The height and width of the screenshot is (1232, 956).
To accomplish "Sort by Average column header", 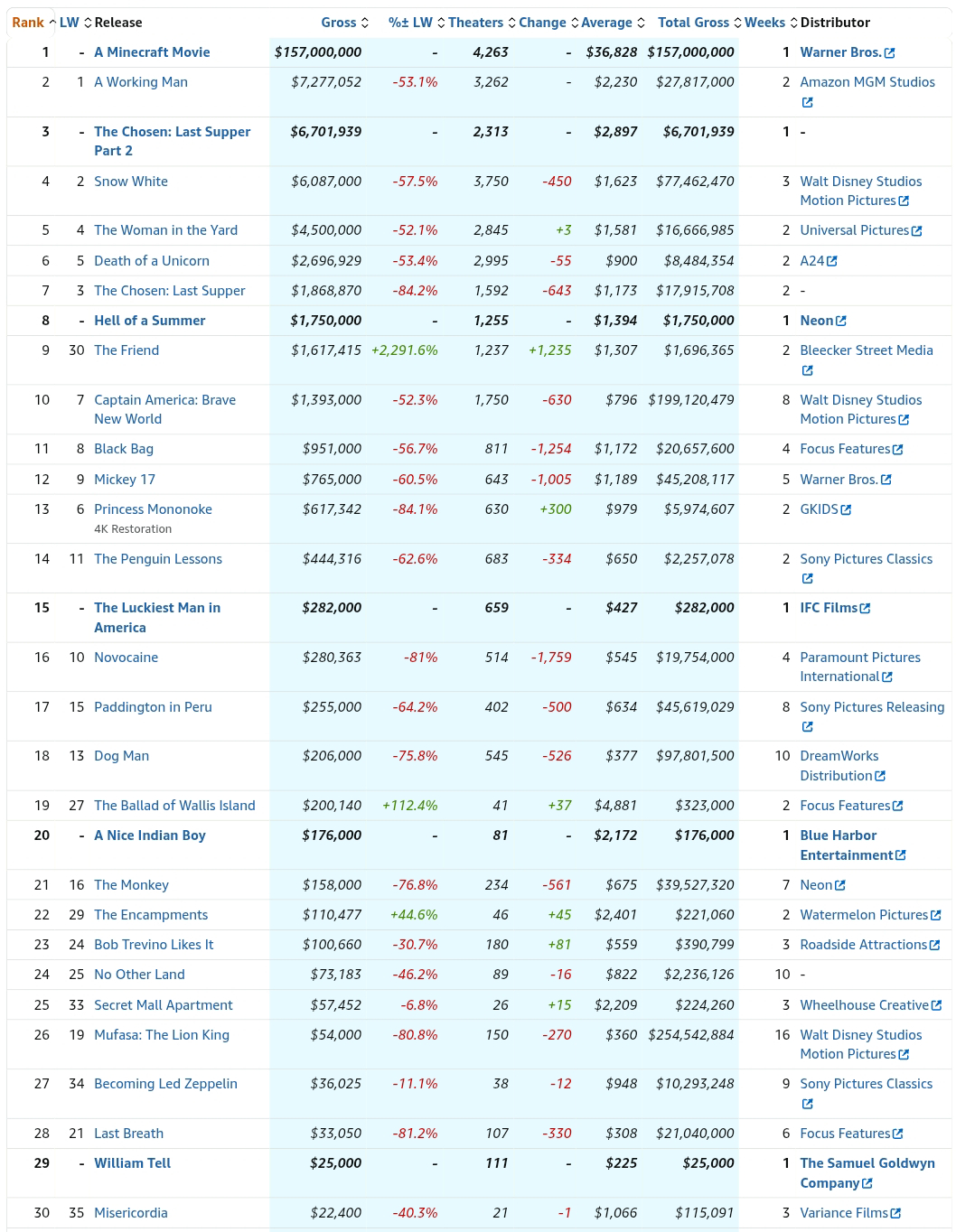I will (613, 23).
